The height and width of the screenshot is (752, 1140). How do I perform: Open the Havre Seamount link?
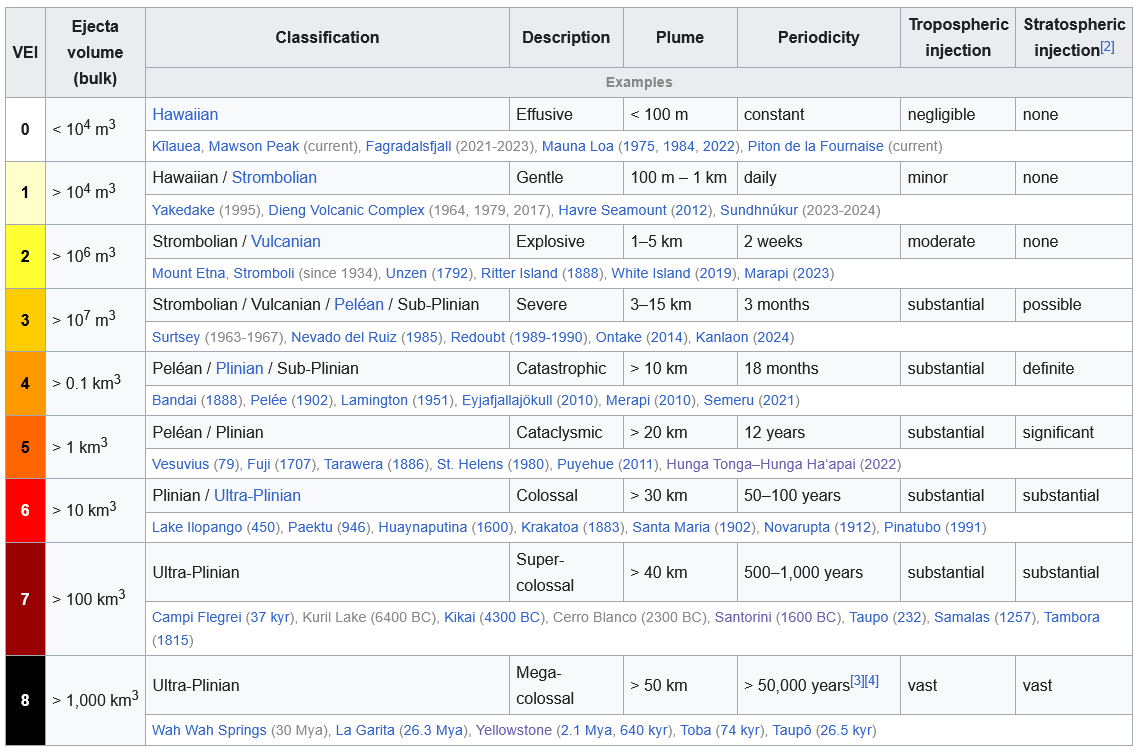pyautogui.click(x=612, y=210)
